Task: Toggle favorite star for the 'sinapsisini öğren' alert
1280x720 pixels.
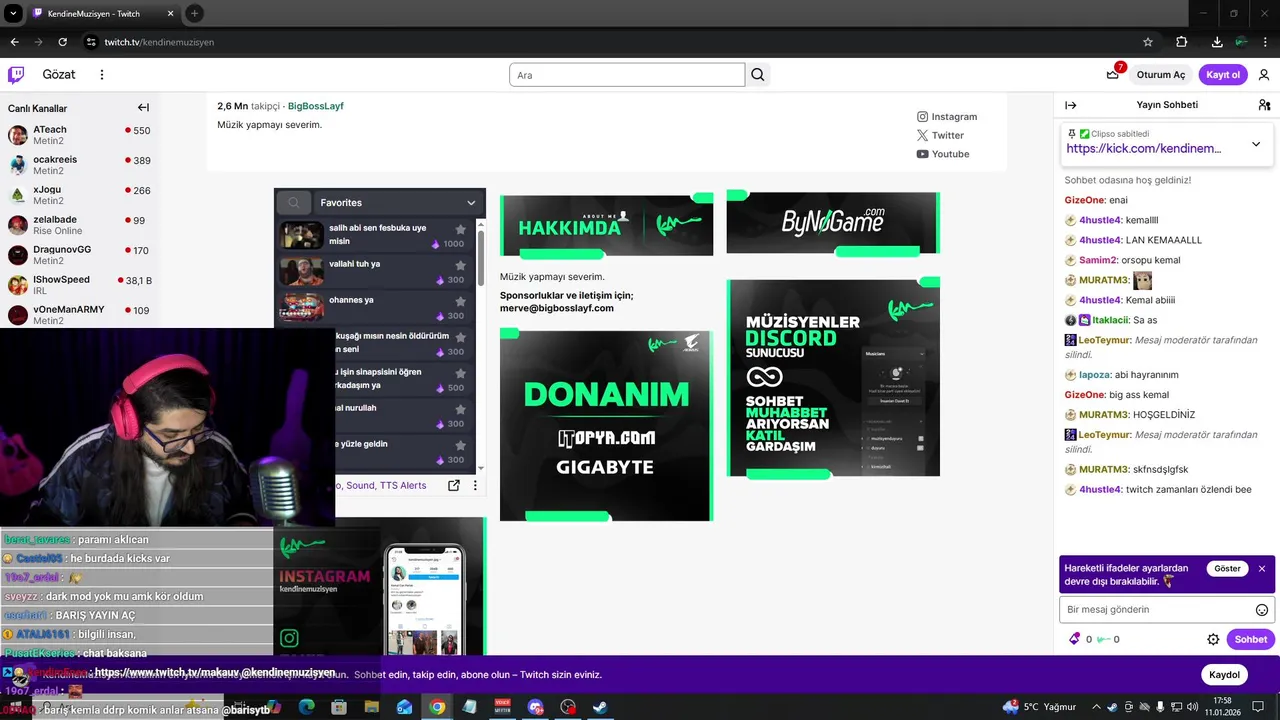Action: [x=460, y=373]
